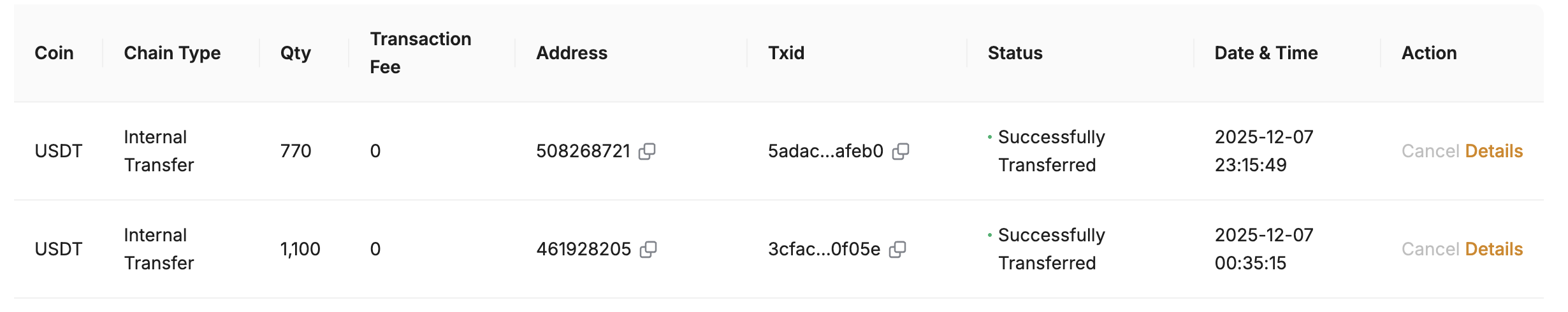Click the Coin column header
This screenshot has width=1568, height=312.
click(54, 53)
